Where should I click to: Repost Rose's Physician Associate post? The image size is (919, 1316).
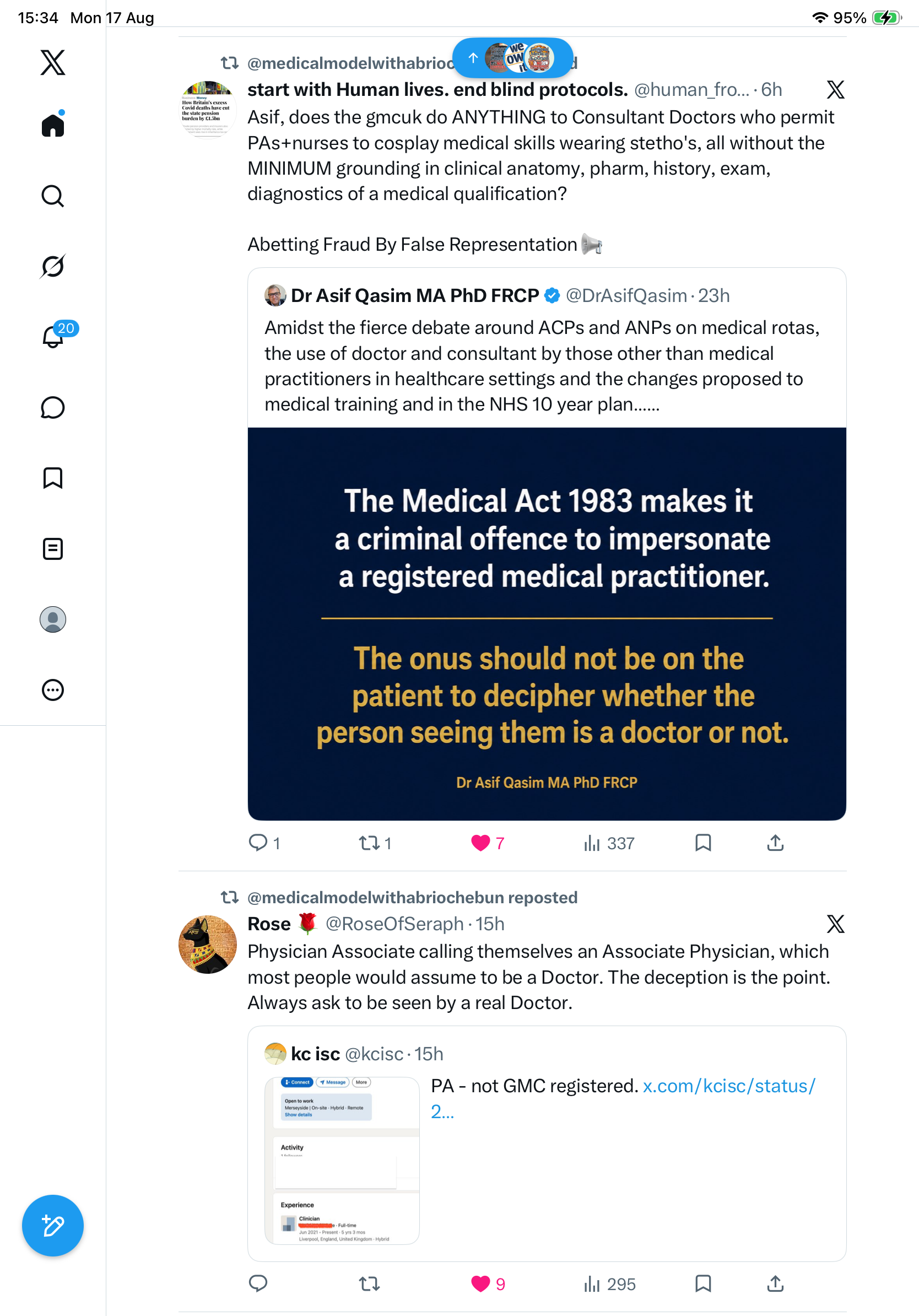point(370,1284)
